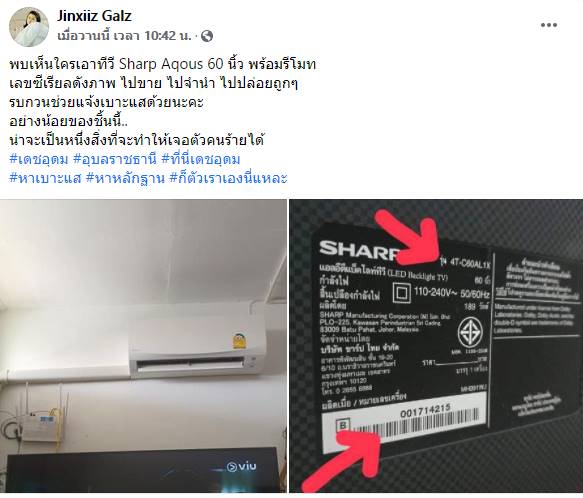
Task: Click the viu logo on the TV screen
Action: pyautogui.click(x=242, y=466)
